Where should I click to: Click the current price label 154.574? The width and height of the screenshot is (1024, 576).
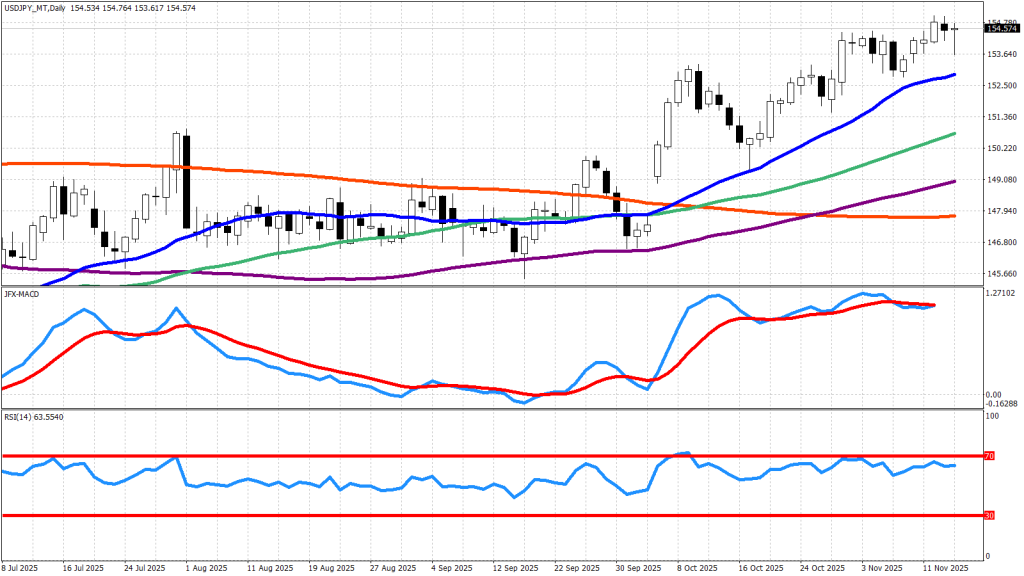(1002, 29)
